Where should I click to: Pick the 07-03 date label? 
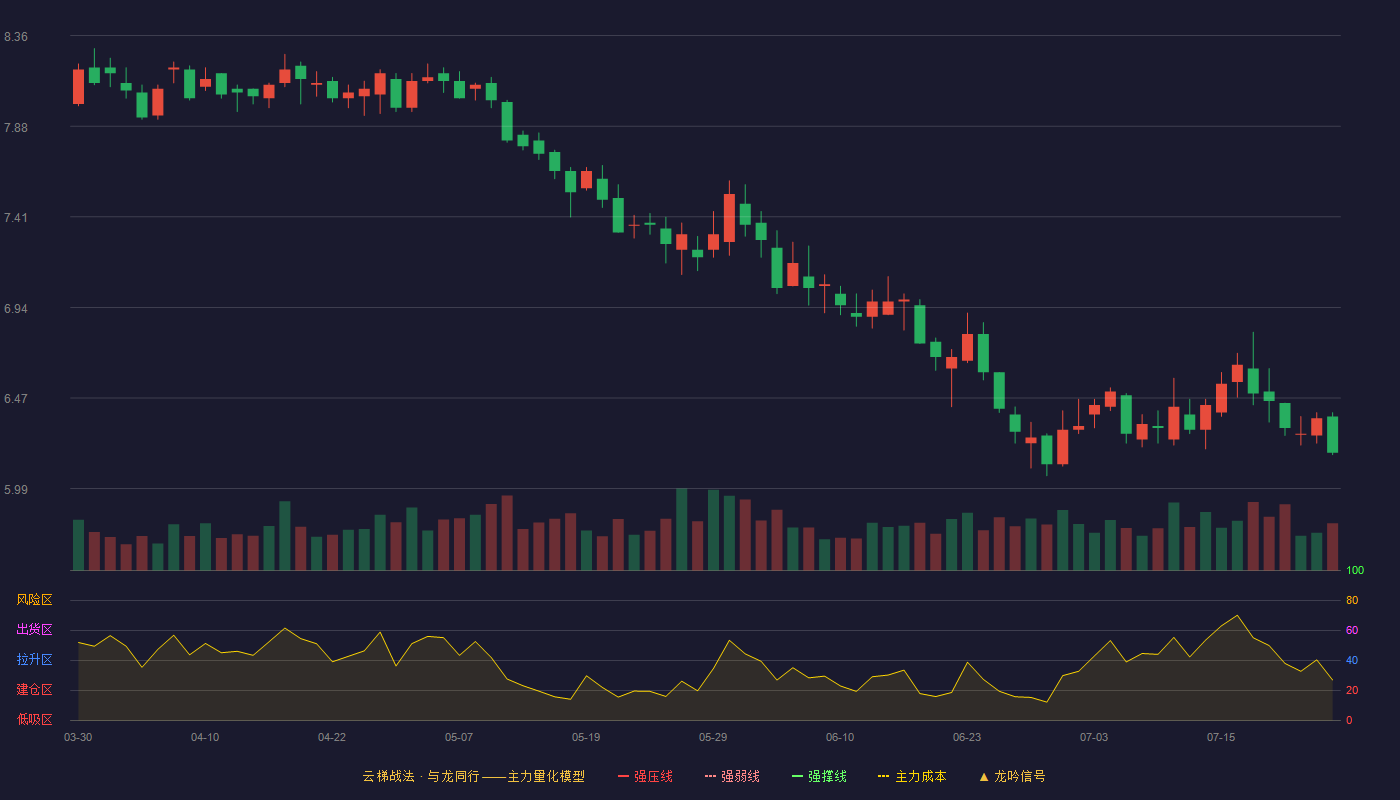pyautogui.click(x=1094, y=737)
